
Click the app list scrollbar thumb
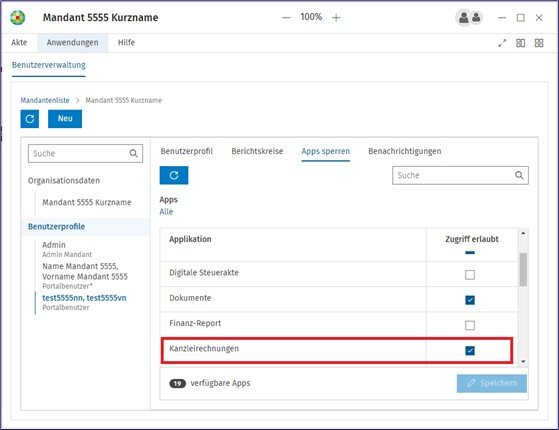point(523,270)
